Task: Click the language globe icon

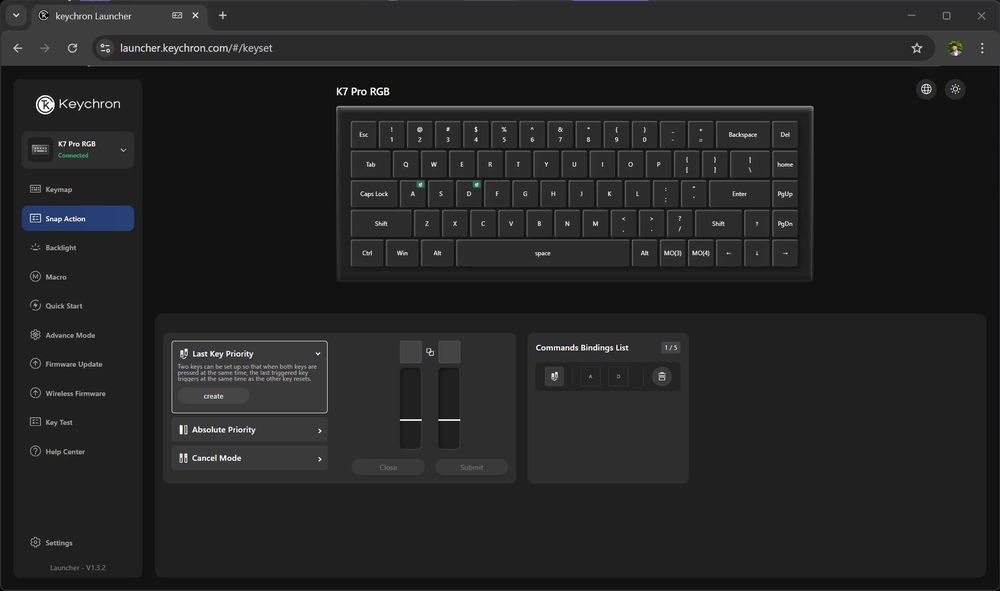Action: (x=926, y=89)
